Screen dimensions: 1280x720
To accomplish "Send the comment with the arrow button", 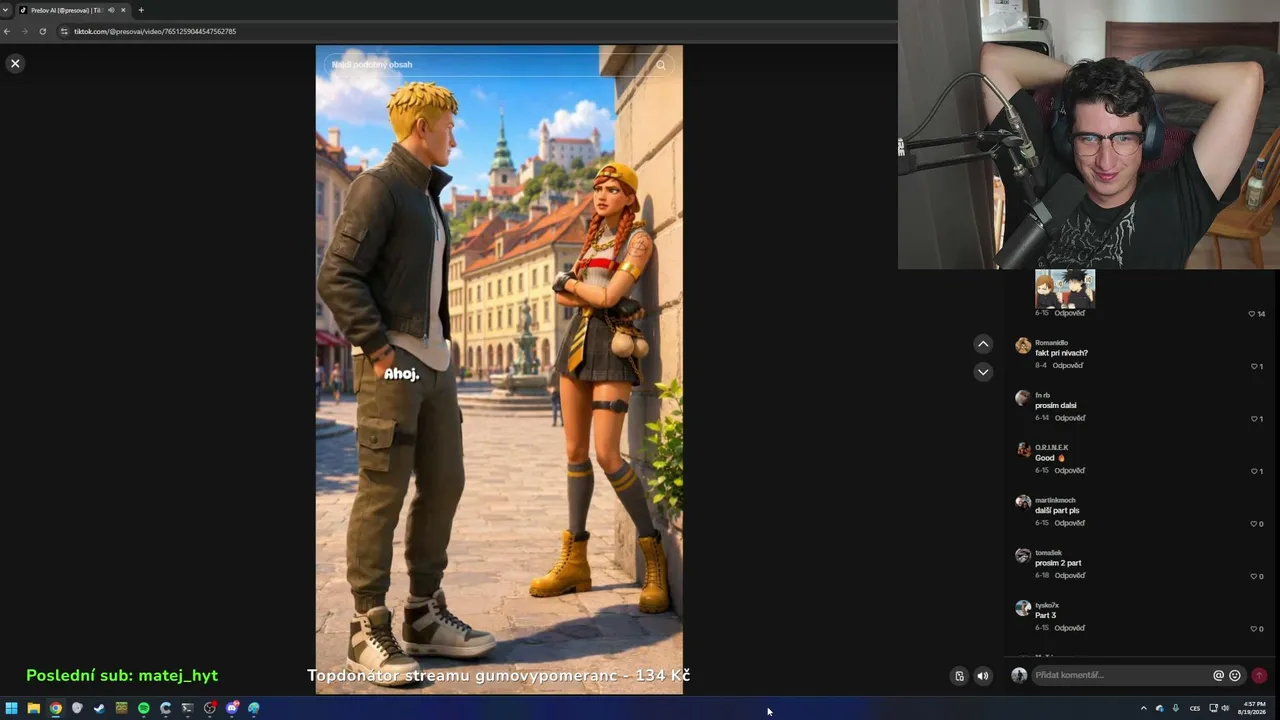I will click(x=1259, y=675).
